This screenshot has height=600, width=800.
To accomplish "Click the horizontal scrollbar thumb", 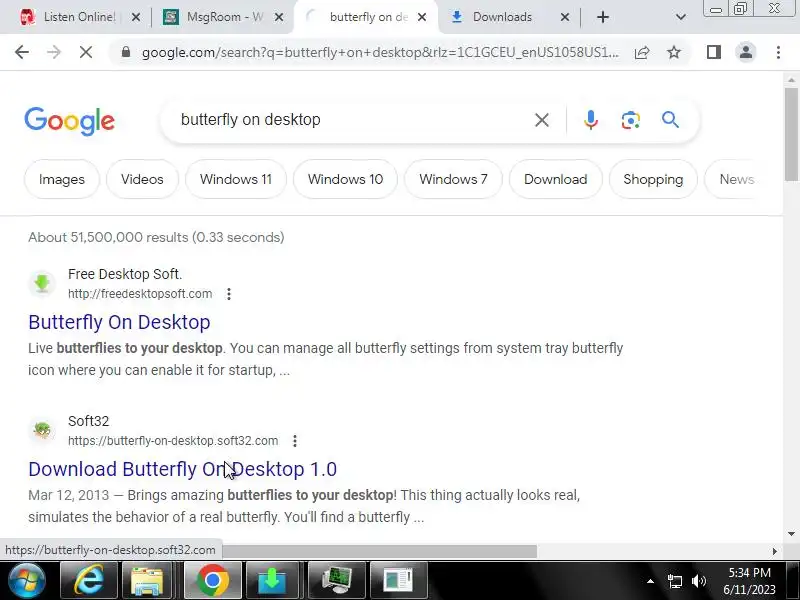I will (x=380, y=552).
